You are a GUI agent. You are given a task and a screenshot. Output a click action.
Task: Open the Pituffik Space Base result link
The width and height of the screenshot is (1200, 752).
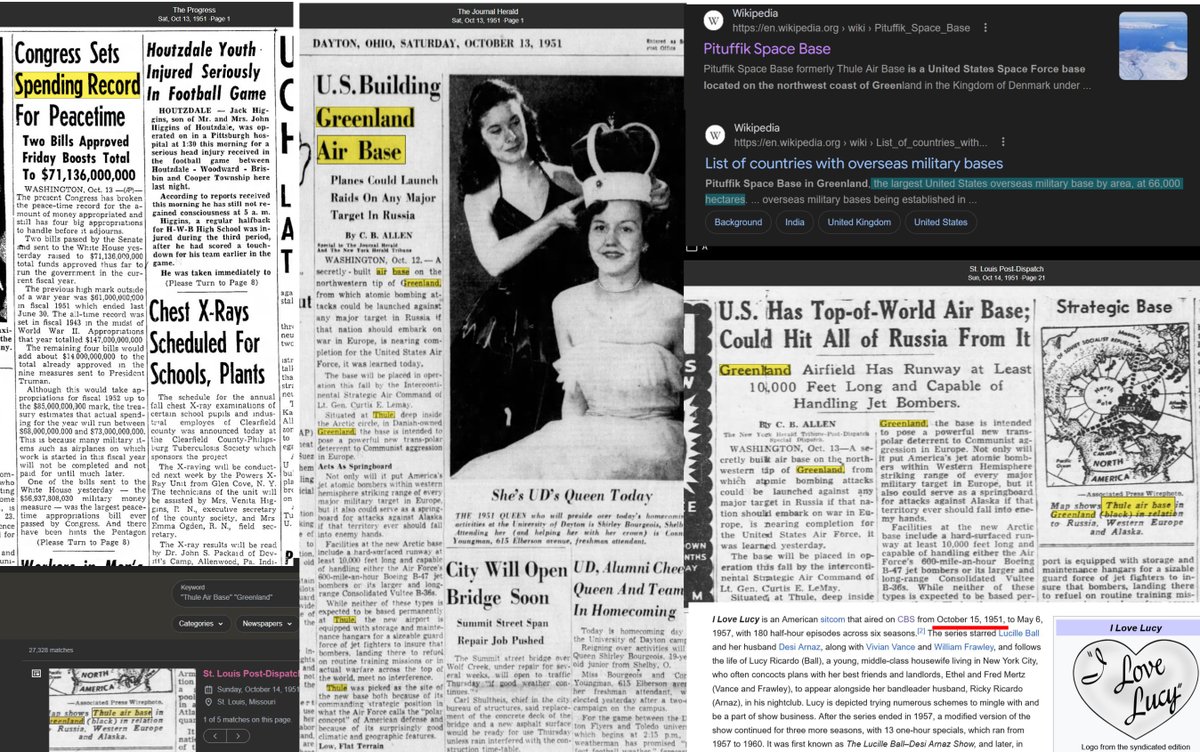pyautogui.click(x=767, y=49)
